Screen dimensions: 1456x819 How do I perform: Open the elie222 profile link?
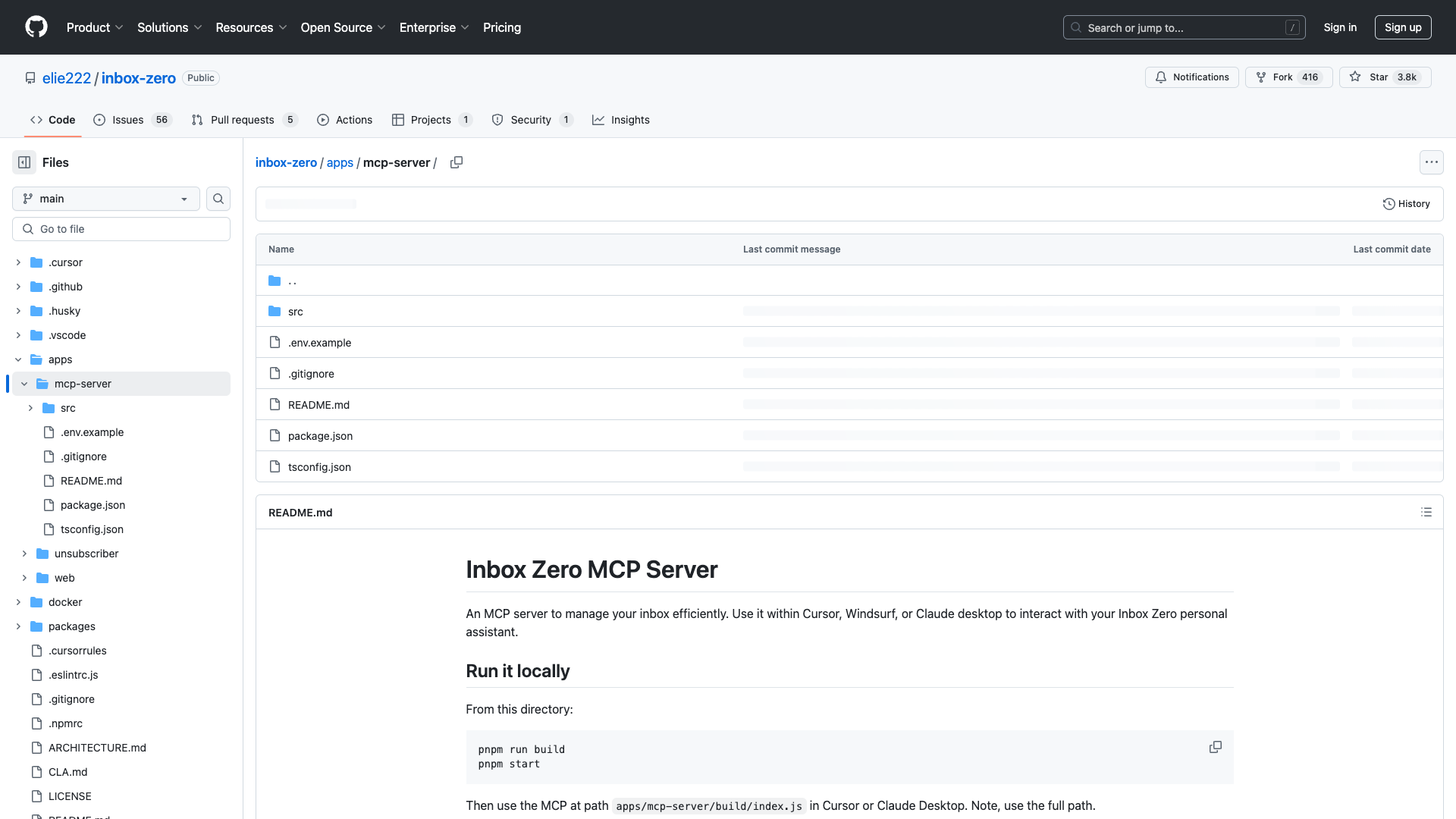[x=67, y=78]
